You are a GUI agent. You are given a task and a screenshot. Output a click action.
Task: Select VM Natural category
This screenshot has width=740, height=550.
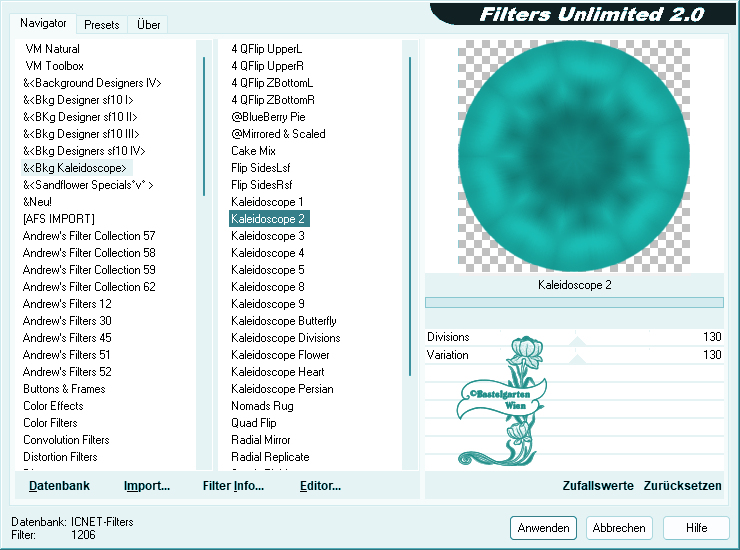[x=52, y=49]
